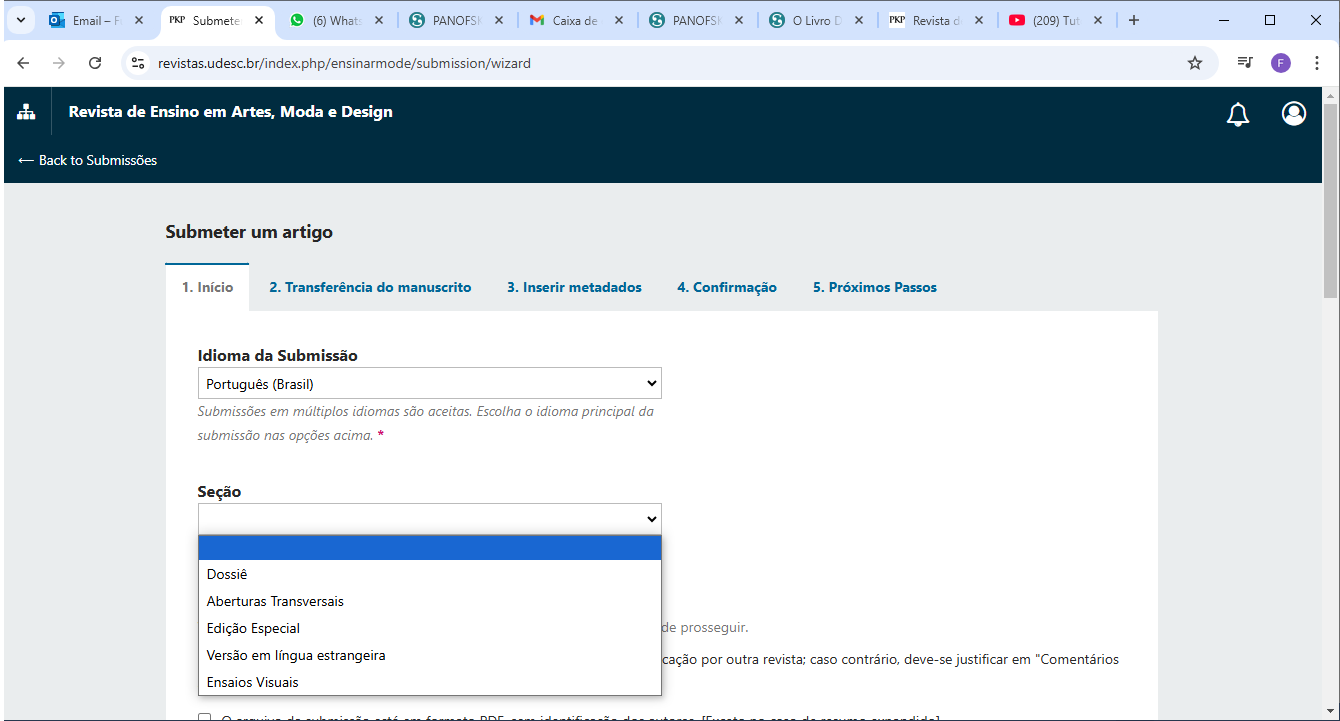The width and height of the screenshot is (1340, 721).
Task: Open the tab search chevron
Action: coord(20,20)
